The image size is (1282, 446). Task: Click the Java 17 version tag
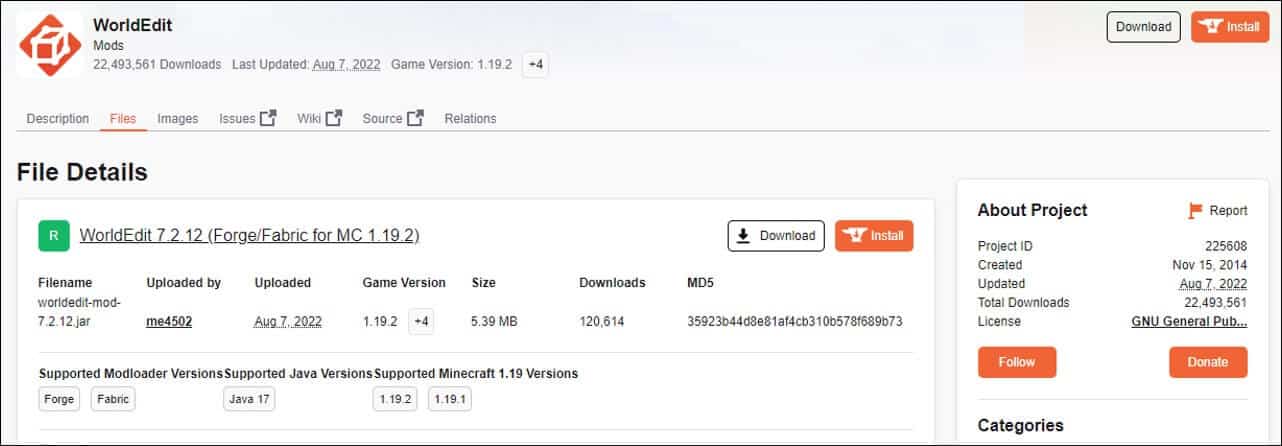pos(249,398)
